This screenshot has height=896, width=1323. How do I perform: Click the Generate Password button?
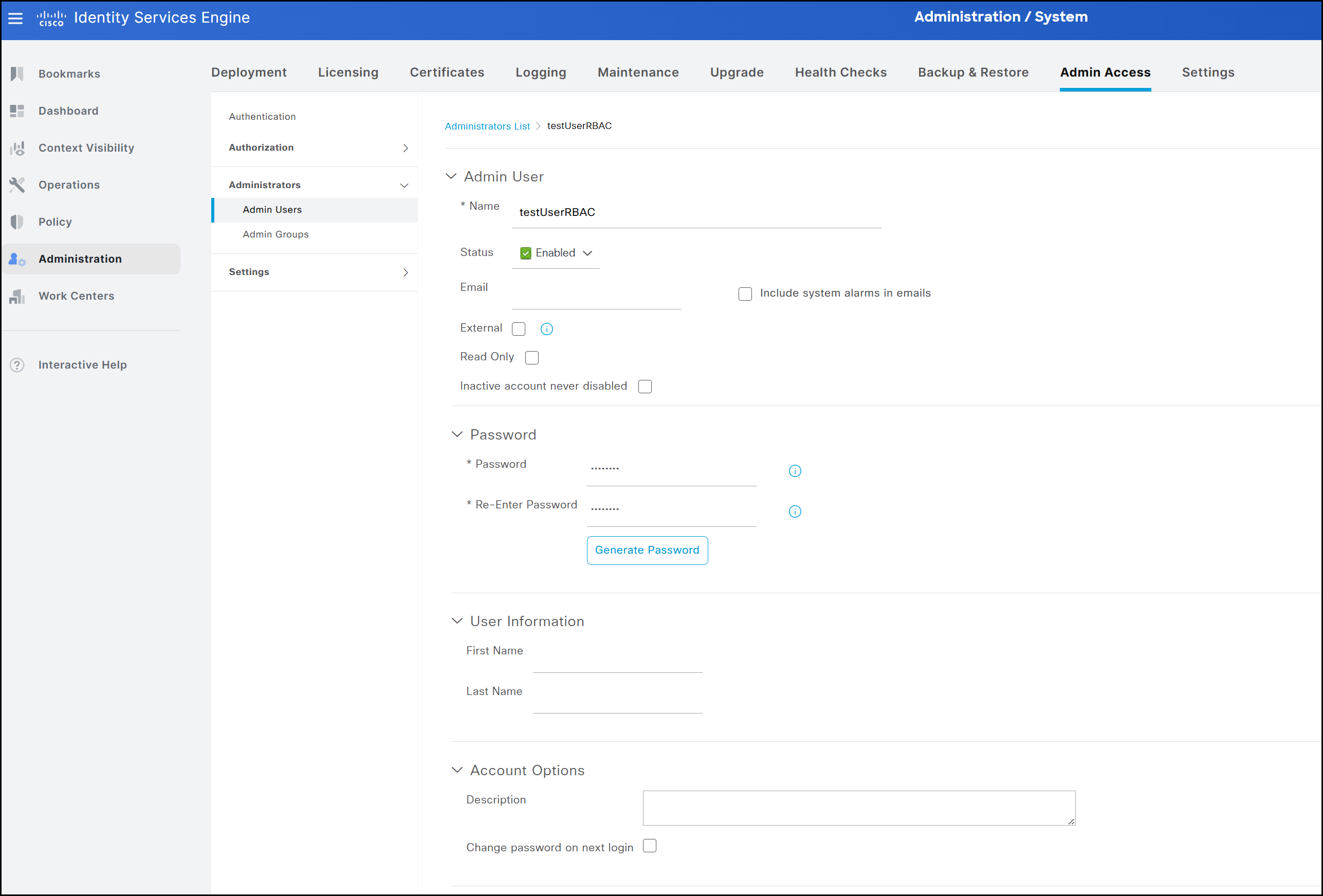coord(647,550)
